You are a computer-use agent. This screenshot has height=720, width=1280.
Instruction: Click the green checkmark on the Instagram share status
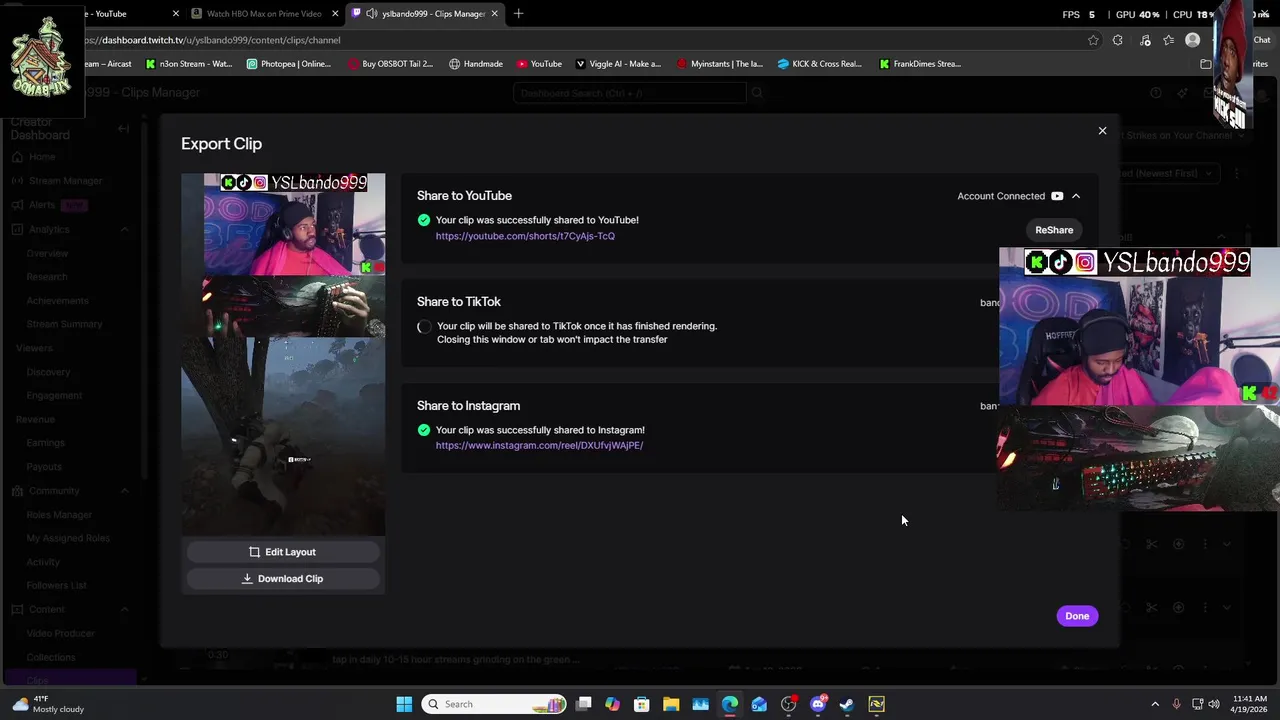pyautogui.click(x=424, y=430)
